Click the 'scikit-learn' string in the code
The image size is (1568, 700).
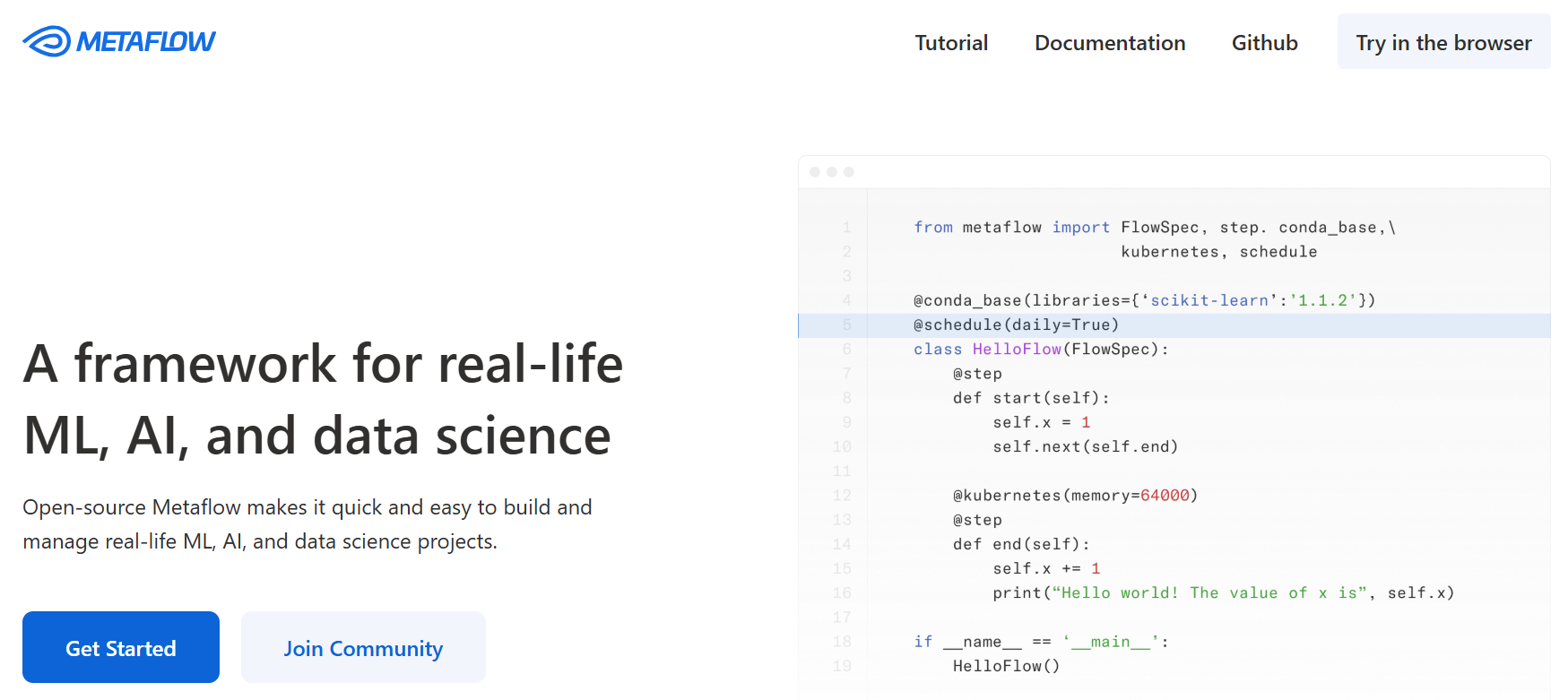pyautogui.click(x=1209, y=301)
